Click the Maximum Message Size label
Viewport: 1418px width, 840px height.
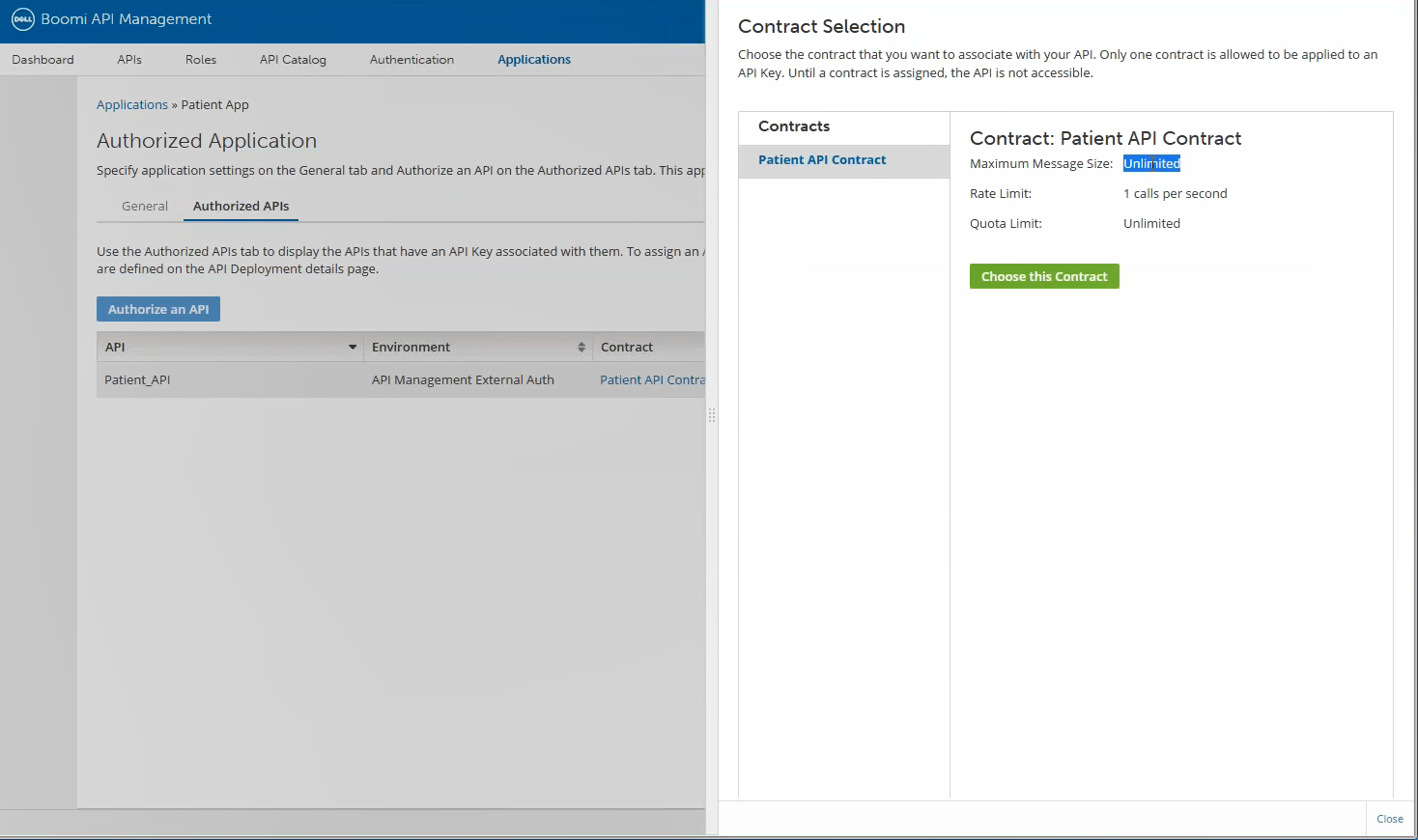1041,164
